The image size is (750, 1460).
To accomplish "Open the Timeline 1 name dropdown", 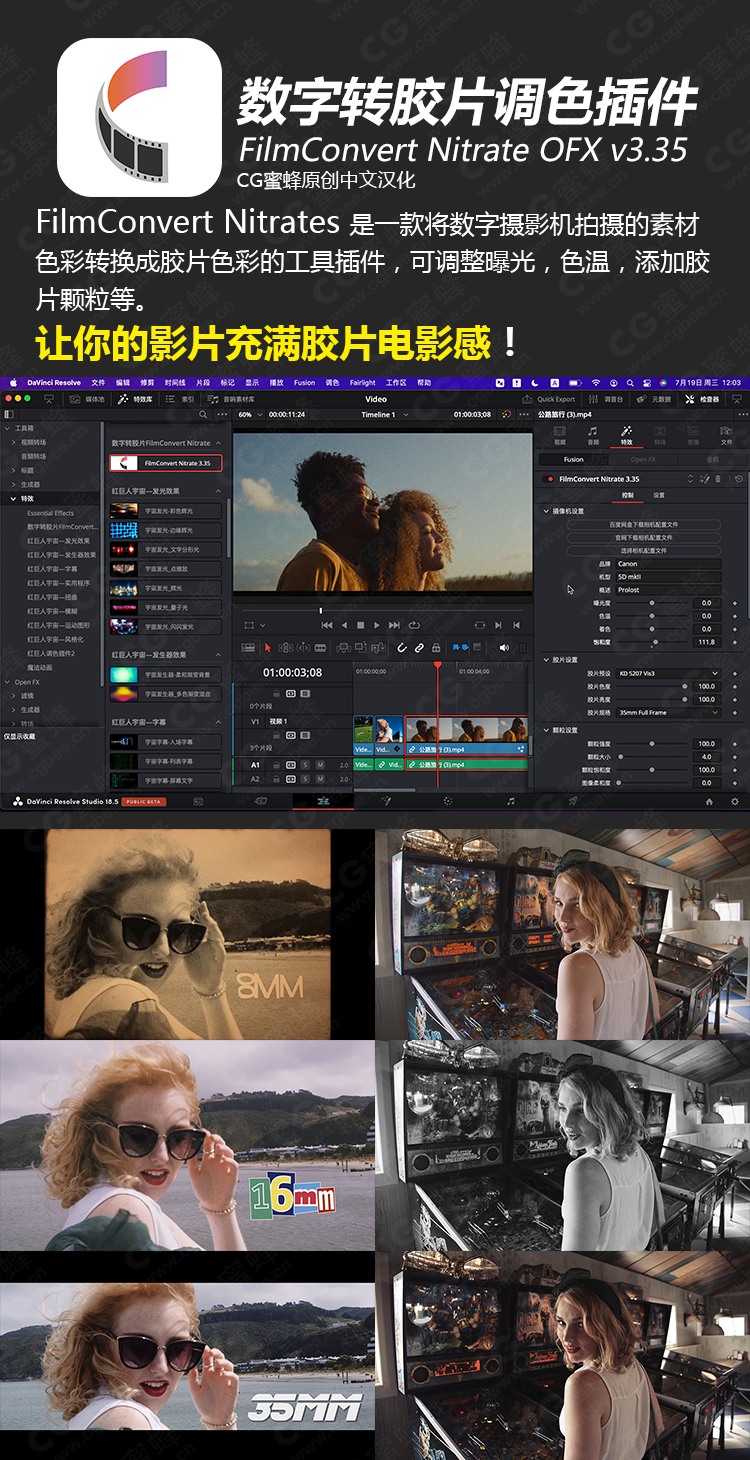I will click(385, 414).
